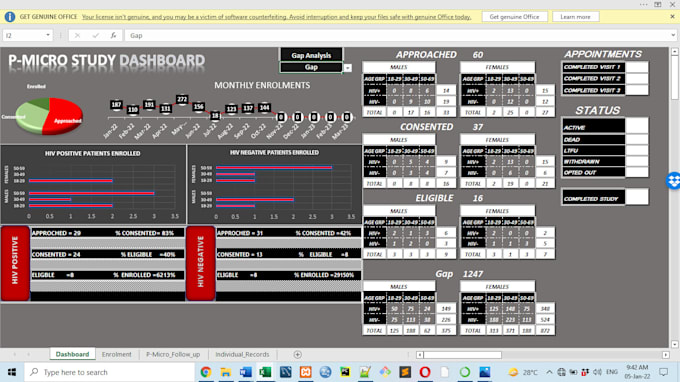Image resolution: width=680 pixels, height=382 pixels.
Task: Open File Explorer from the taskbar
Action: click(x=226, y=372)
